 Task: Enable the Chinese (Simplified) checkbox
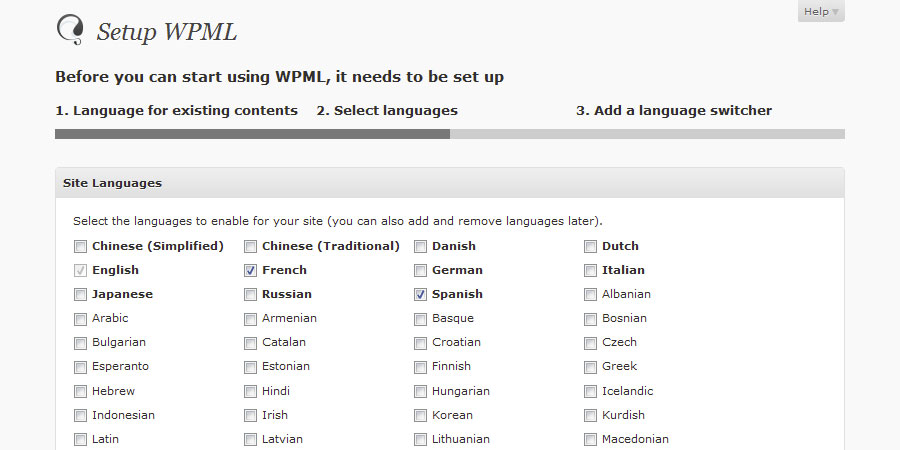80,247
